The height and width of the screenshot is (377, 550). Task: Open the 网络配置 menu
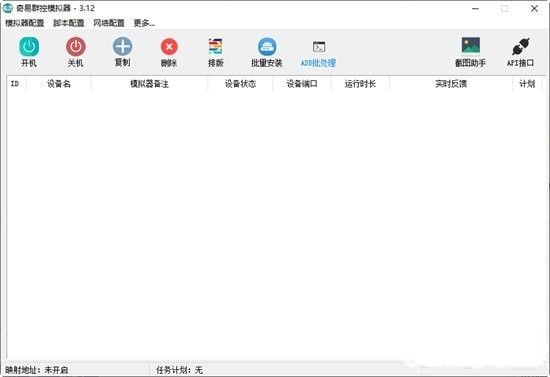[x=109, y=23]
